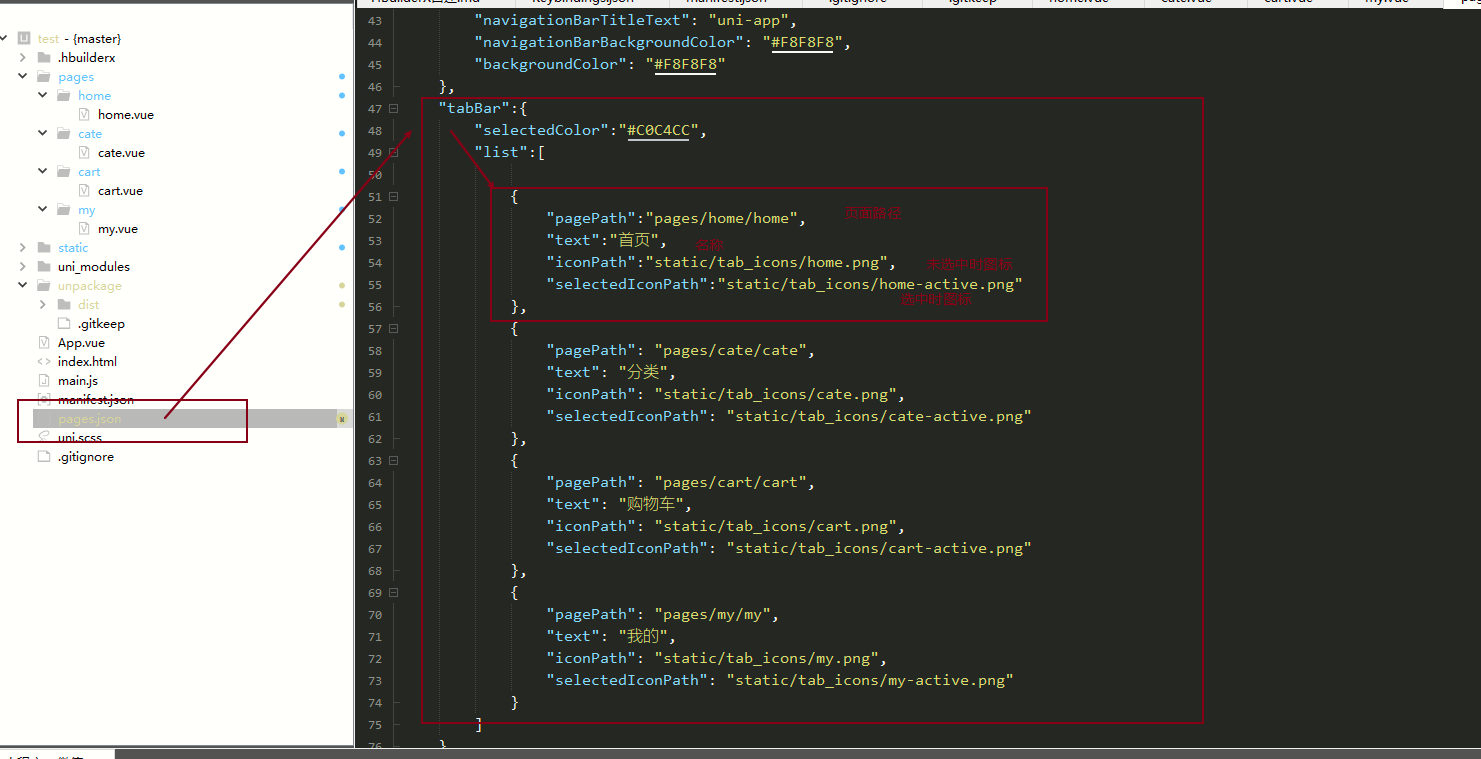Screen dimensions: 1481x759
Task: Click the "tabBar" key on line 47
Action: pos(475,109)
